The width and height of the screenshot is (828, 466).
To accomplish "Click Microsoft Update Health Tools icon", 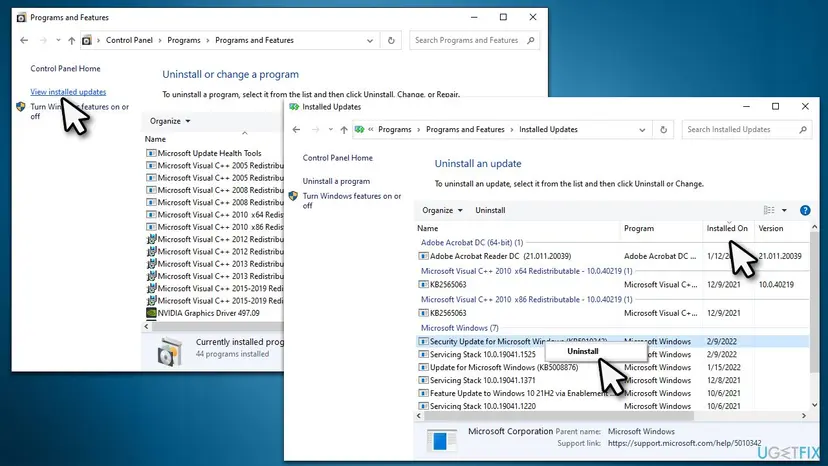I will pos(151,153).
